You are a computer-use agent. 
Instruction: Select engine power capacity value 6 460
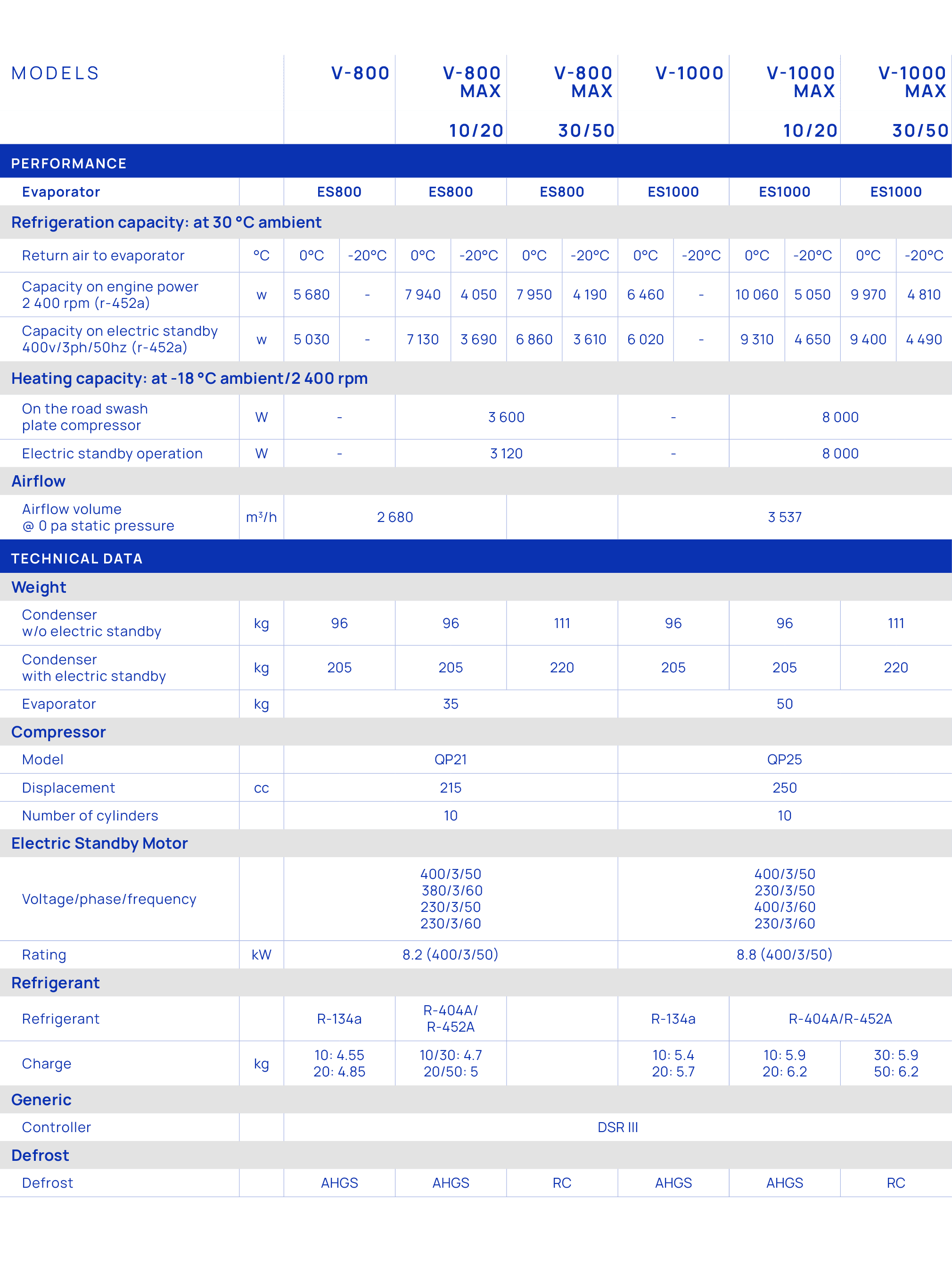click(x=645, y=295)
